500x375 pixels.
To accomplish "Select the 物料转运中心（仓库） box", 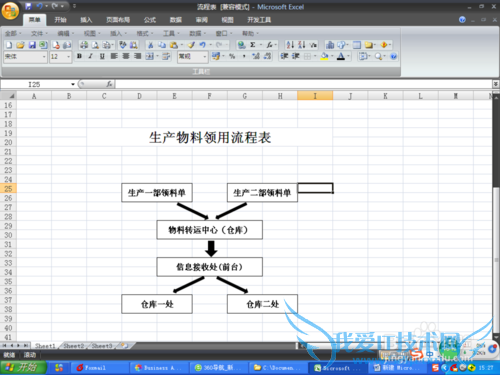I will tap(210, 230).
